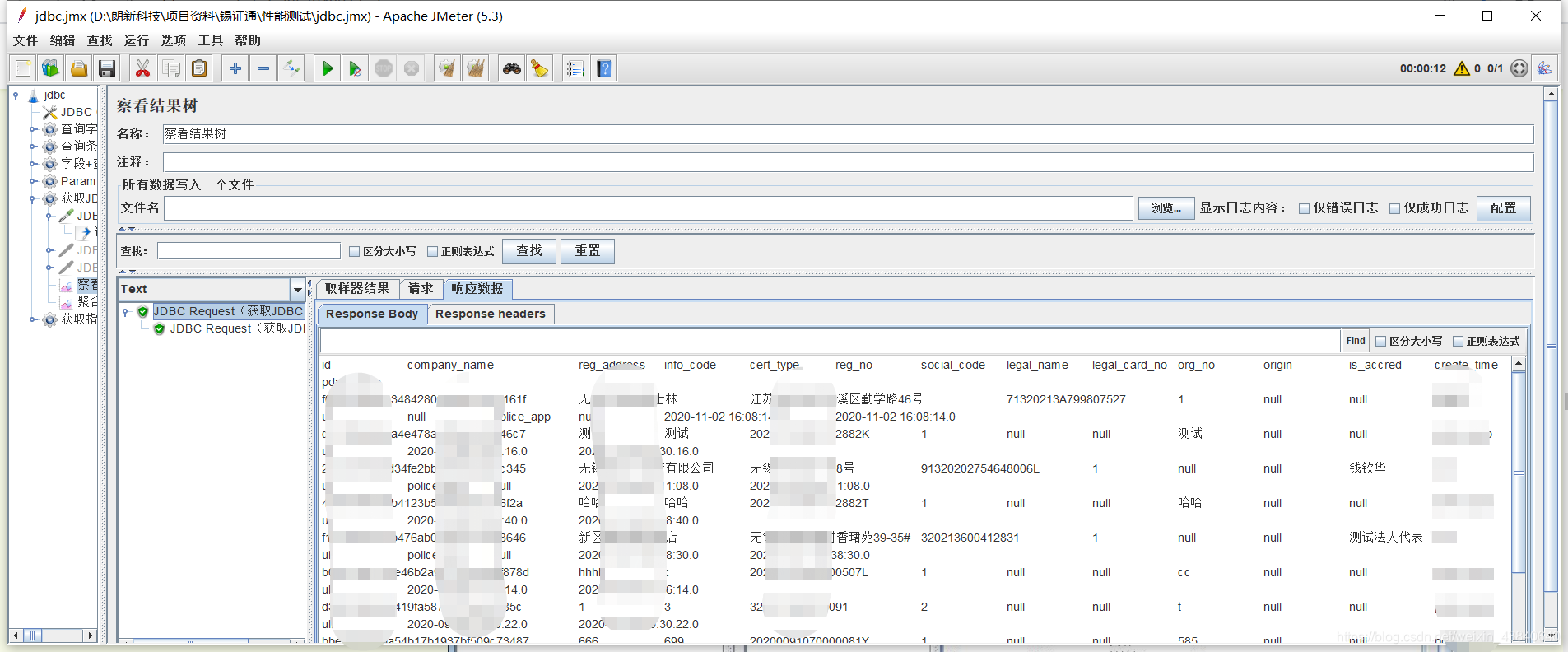
Task: Collapse the JDBC Request result parent node
Action: [x=125, y=312]
